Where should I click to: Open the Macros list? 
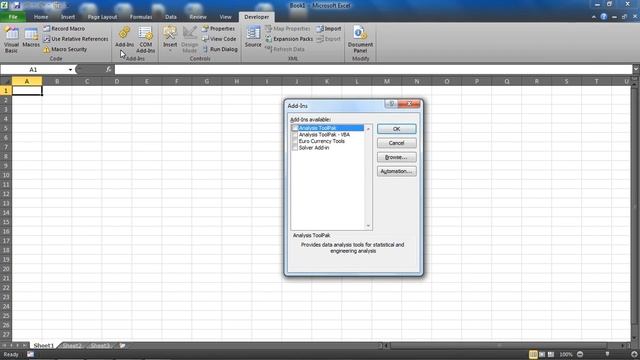[31, 38]
